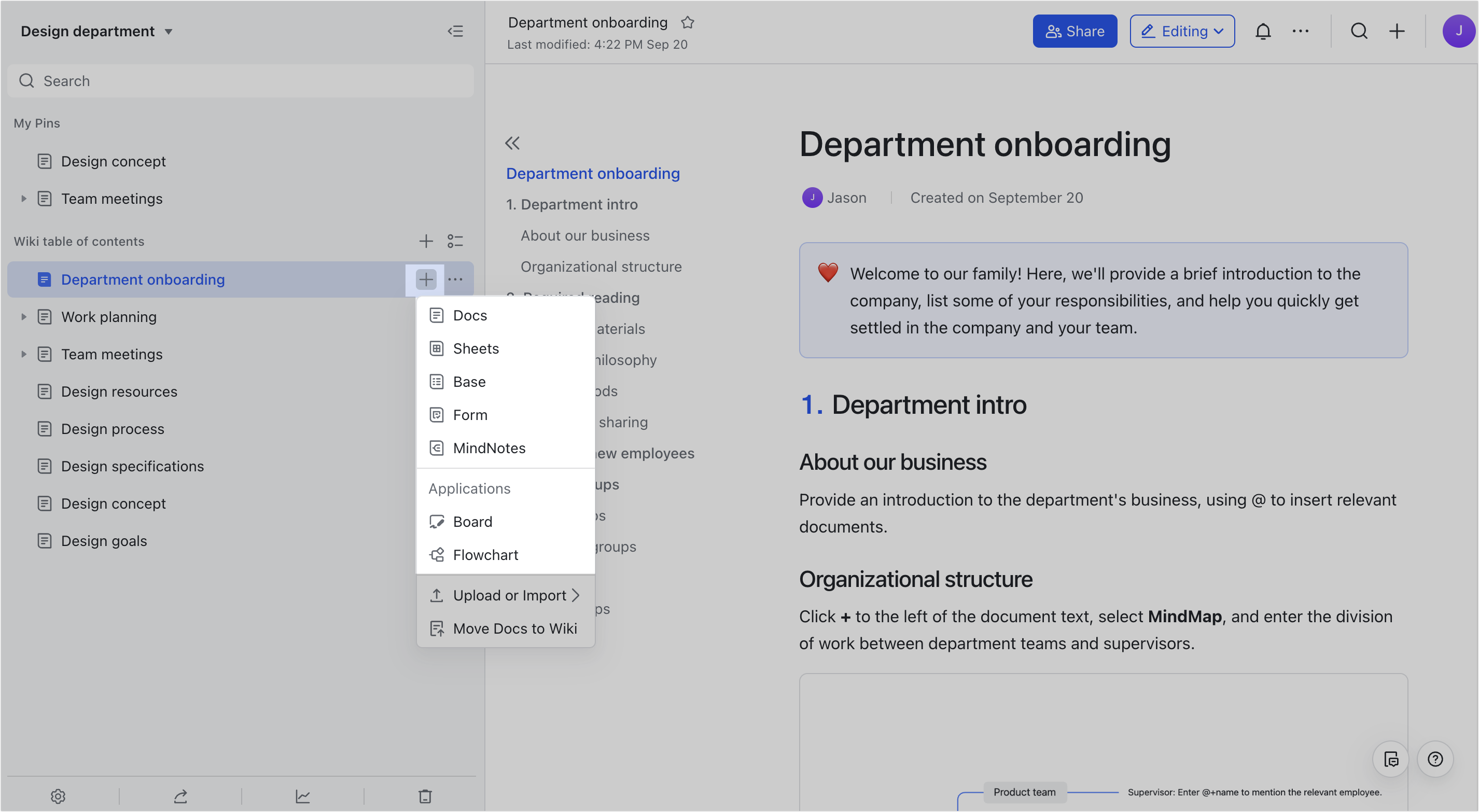Expand Team meetings under My Pins
The image size is (1479, 812).
pos(23,198)
